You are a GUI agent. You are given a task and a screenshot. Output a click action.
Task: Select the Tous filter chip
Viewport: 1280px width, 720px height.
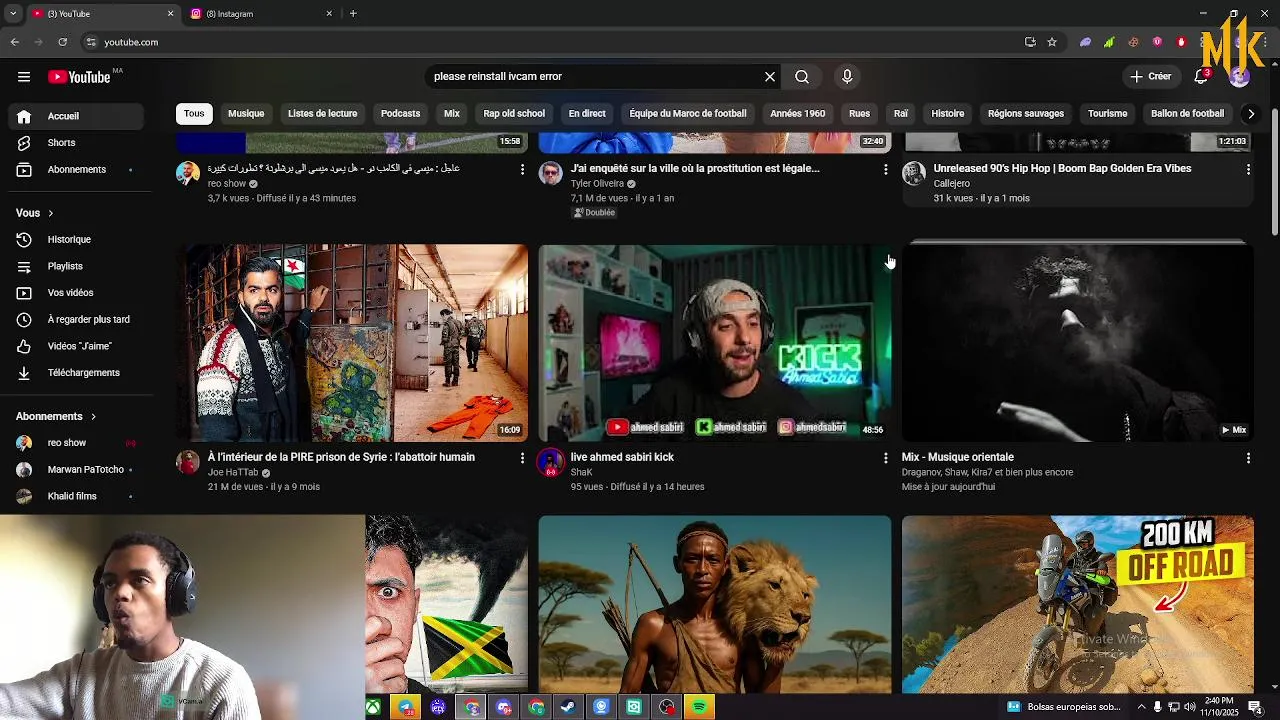point(194,114)
